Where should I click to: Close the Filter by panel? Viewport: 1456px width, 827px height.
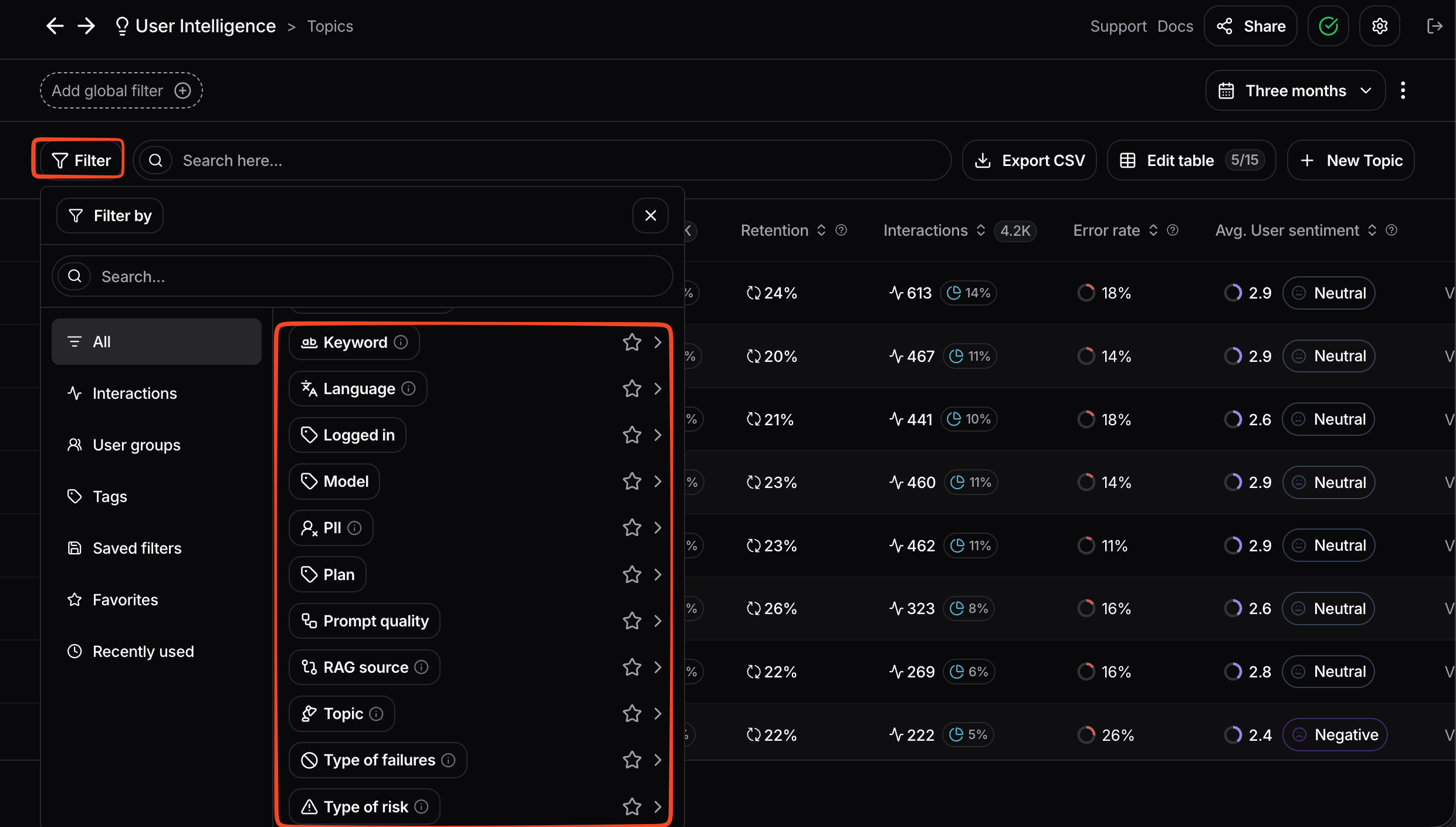pyautogui.click(x=651, y=215)
